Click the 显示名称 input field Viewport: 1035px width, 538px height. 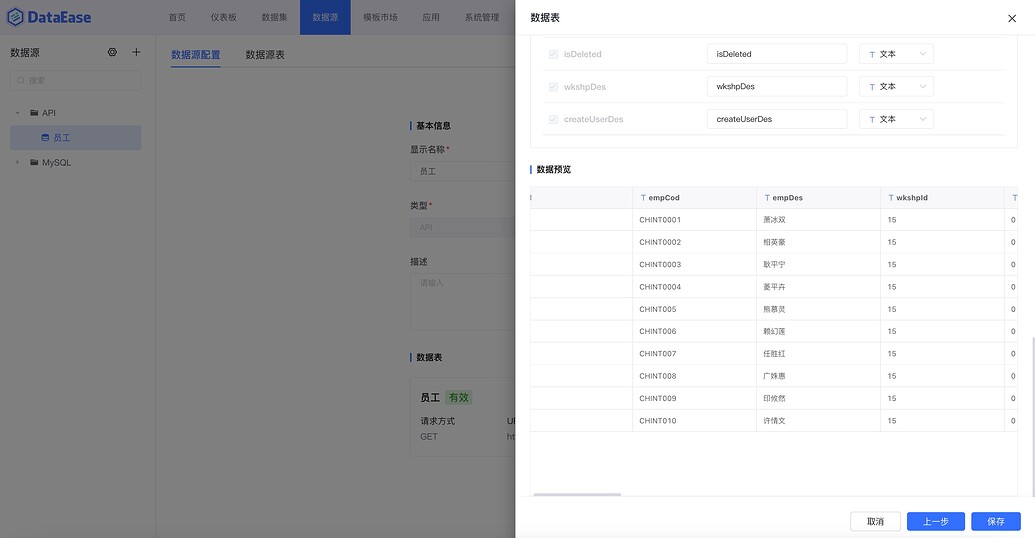coord(463,171)
